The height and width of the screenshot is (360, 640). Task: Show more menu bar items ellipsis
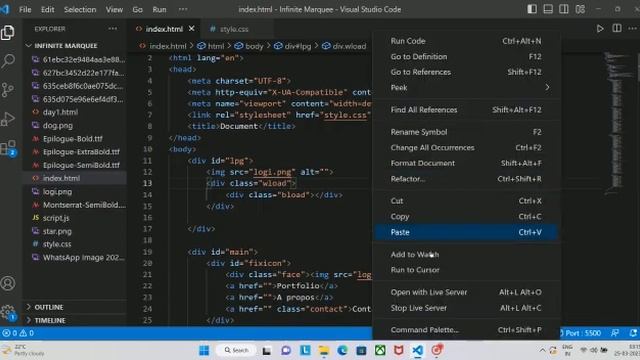click(183, 9)
